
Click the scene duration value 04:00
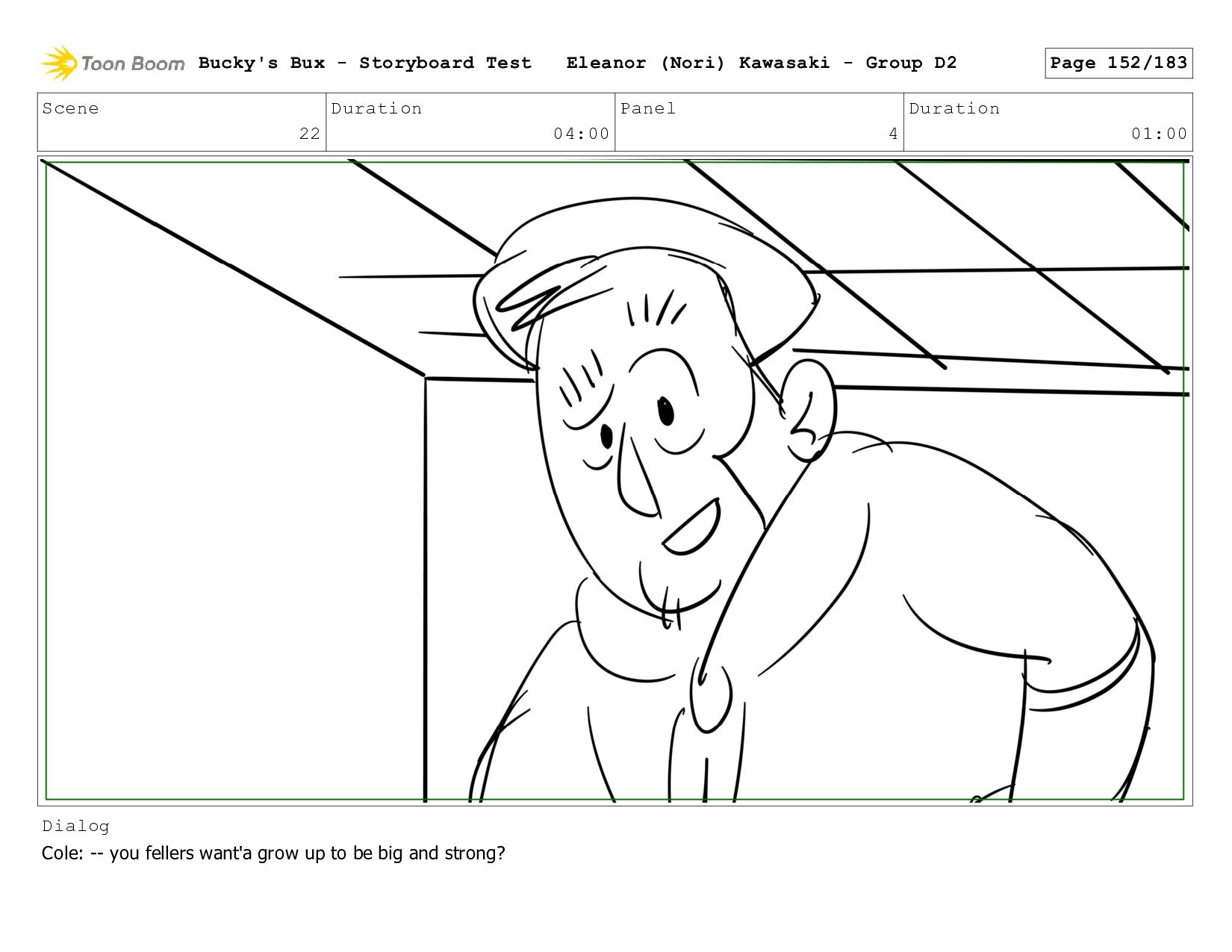click(581, 134)
